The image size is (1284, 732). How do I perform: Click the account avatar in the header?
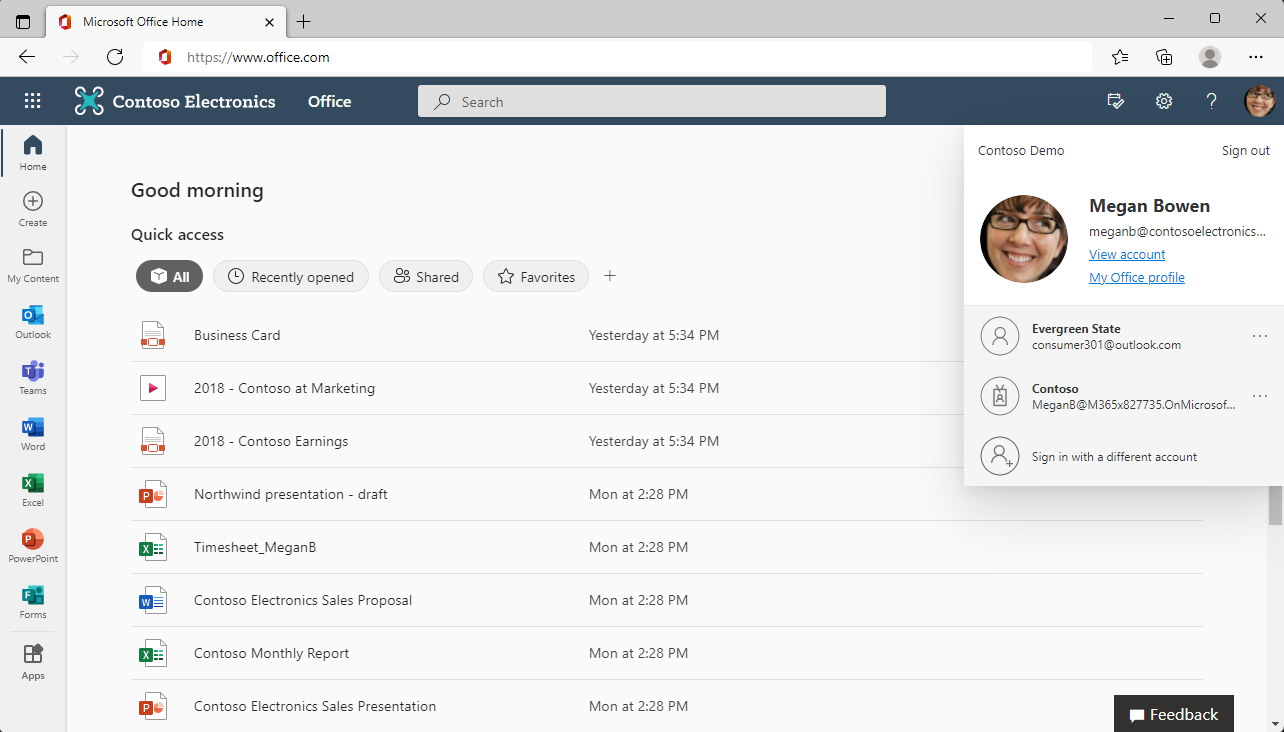point(1259,101)
